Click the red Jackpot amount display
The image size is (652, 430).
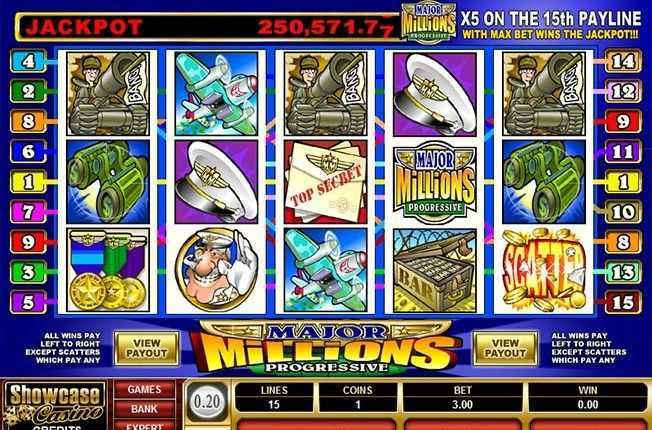point(209,27)
